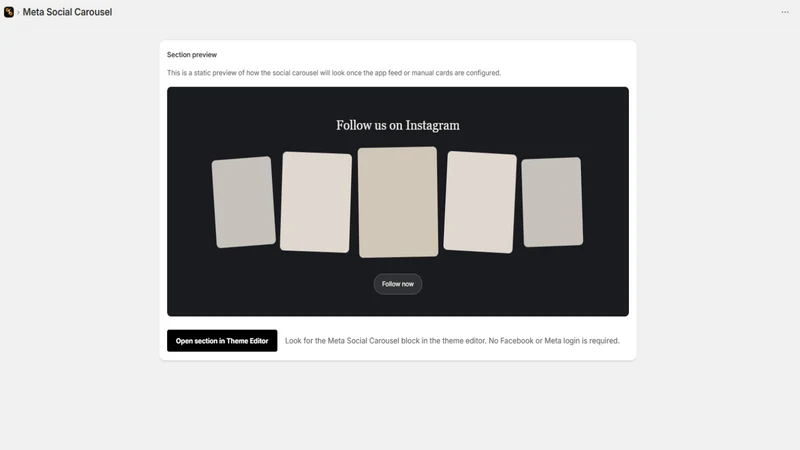800x450 pixels.
Task: Click the static preview description text
Action: click(x=334, y=73)
